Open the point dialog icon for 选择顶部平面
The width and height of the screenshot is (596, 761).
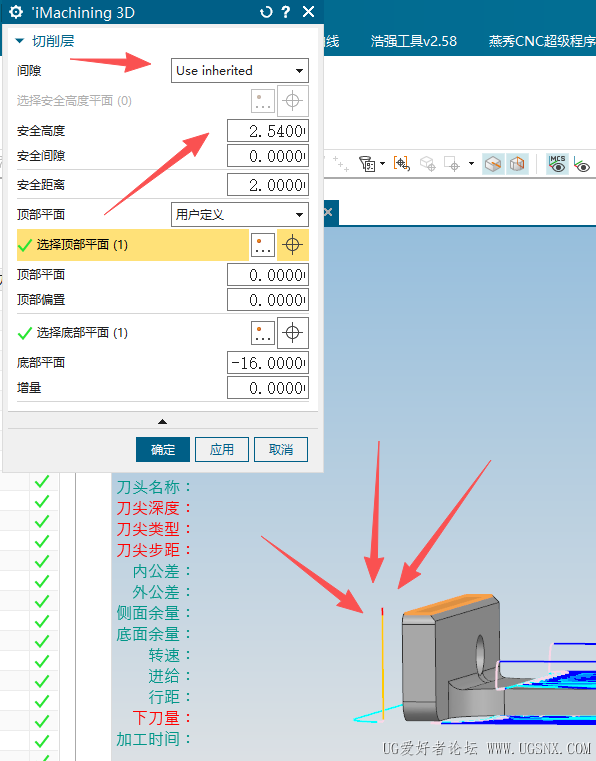click(x=263, y=245)
